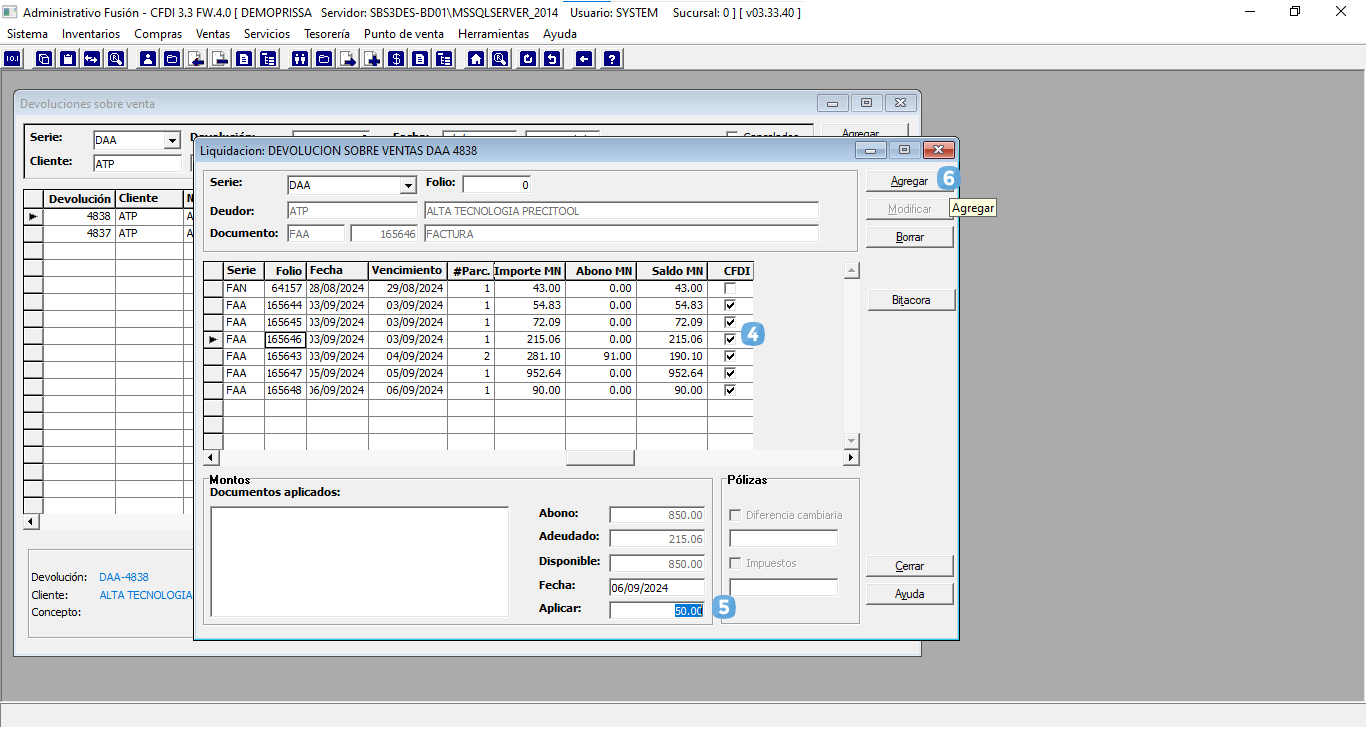Toggle CFDI checkbox for folio 165643
The image size is (1366, 729).
730,356
